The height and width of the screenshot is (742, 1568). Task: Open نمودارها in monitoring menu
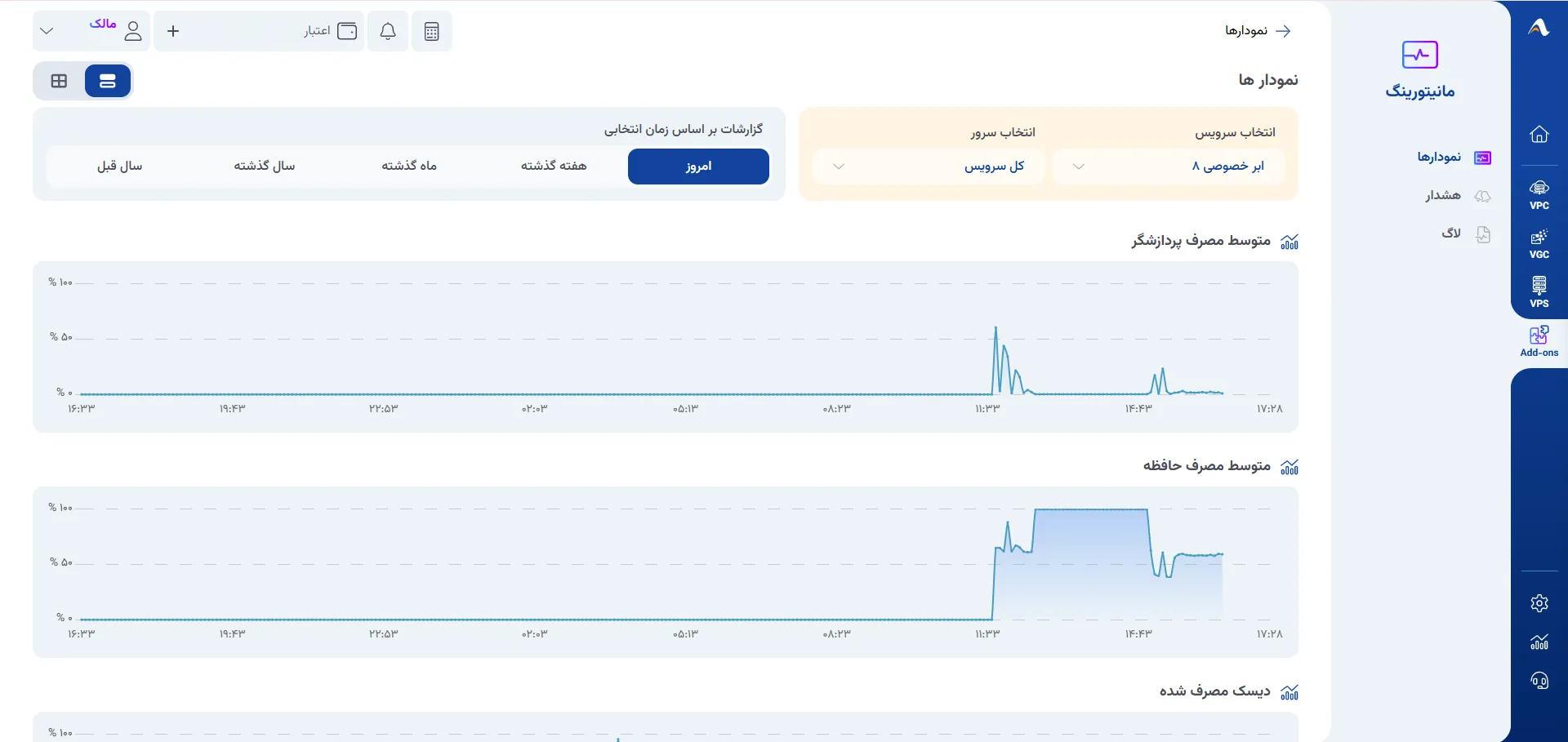click(x=1454, y=158)
